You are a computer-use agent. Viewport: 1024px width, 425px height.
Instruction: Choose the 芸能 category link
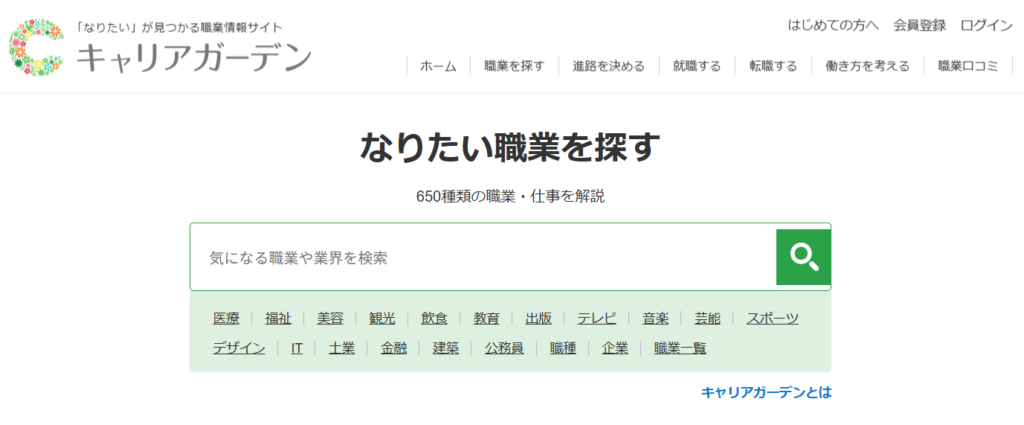pyautogui.click(x=707, y=319)
